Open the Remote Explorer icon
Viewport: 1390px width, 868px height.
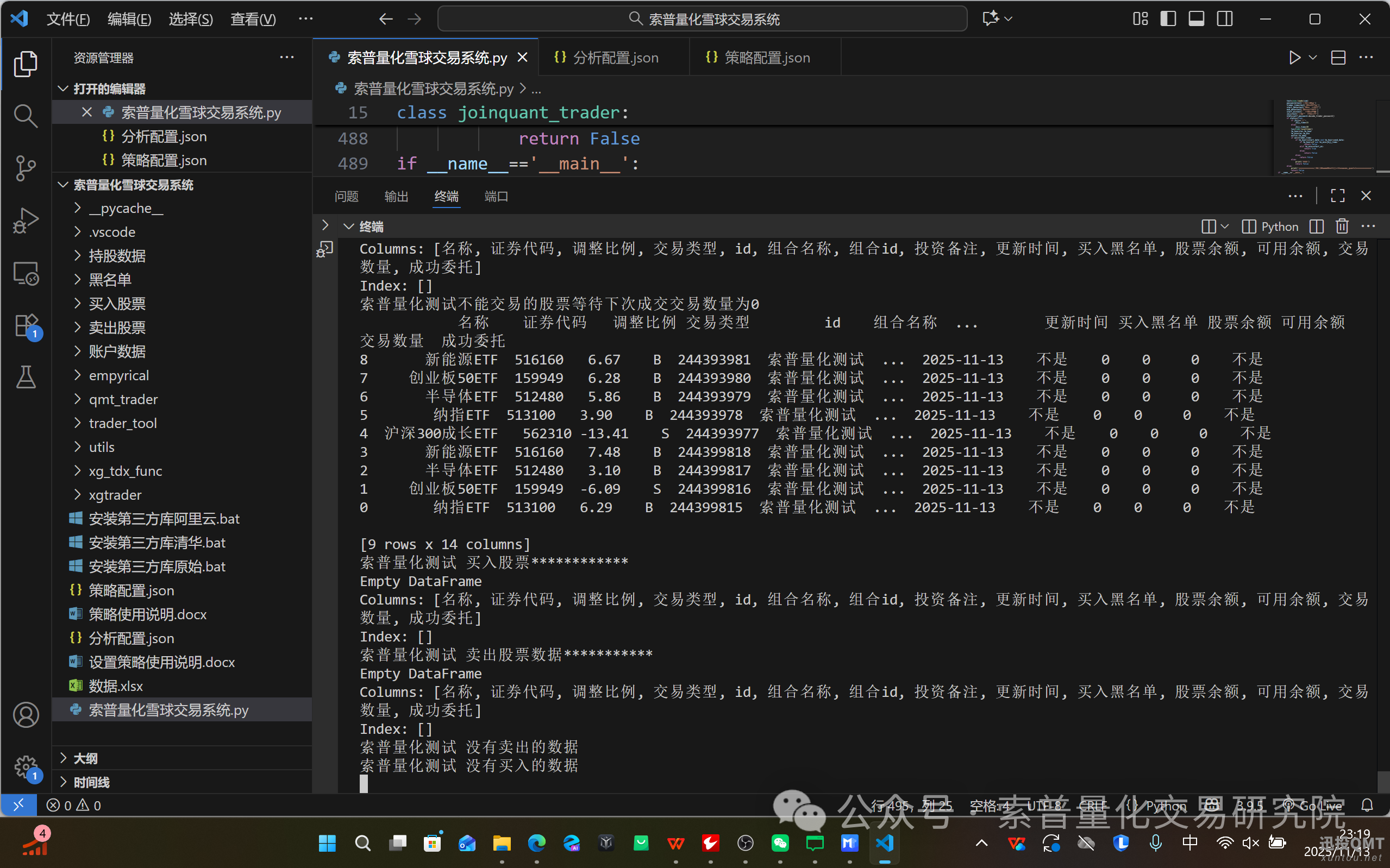[x=26, y=274]
